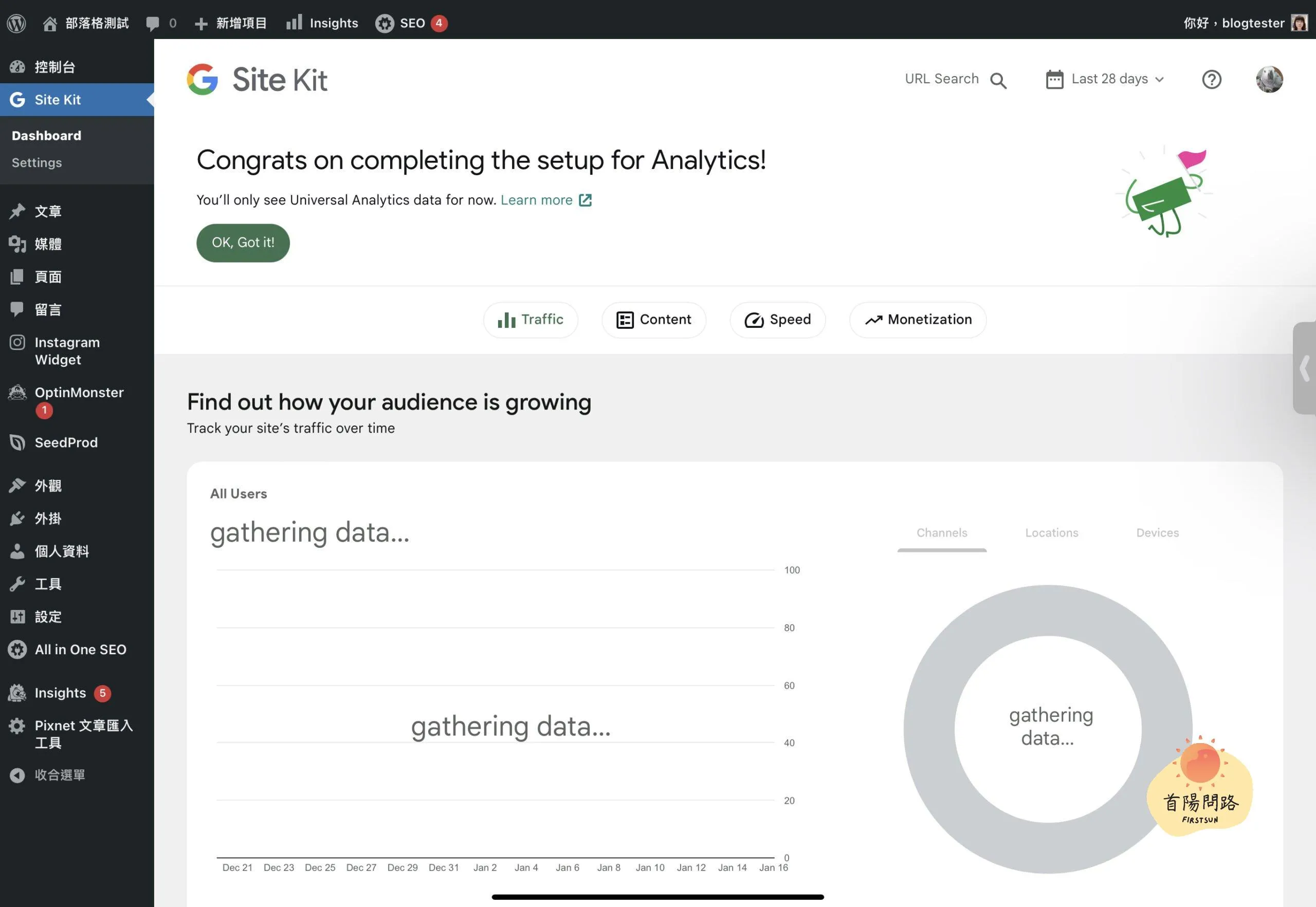Click the Monetization navigation chip

[918, 320]
